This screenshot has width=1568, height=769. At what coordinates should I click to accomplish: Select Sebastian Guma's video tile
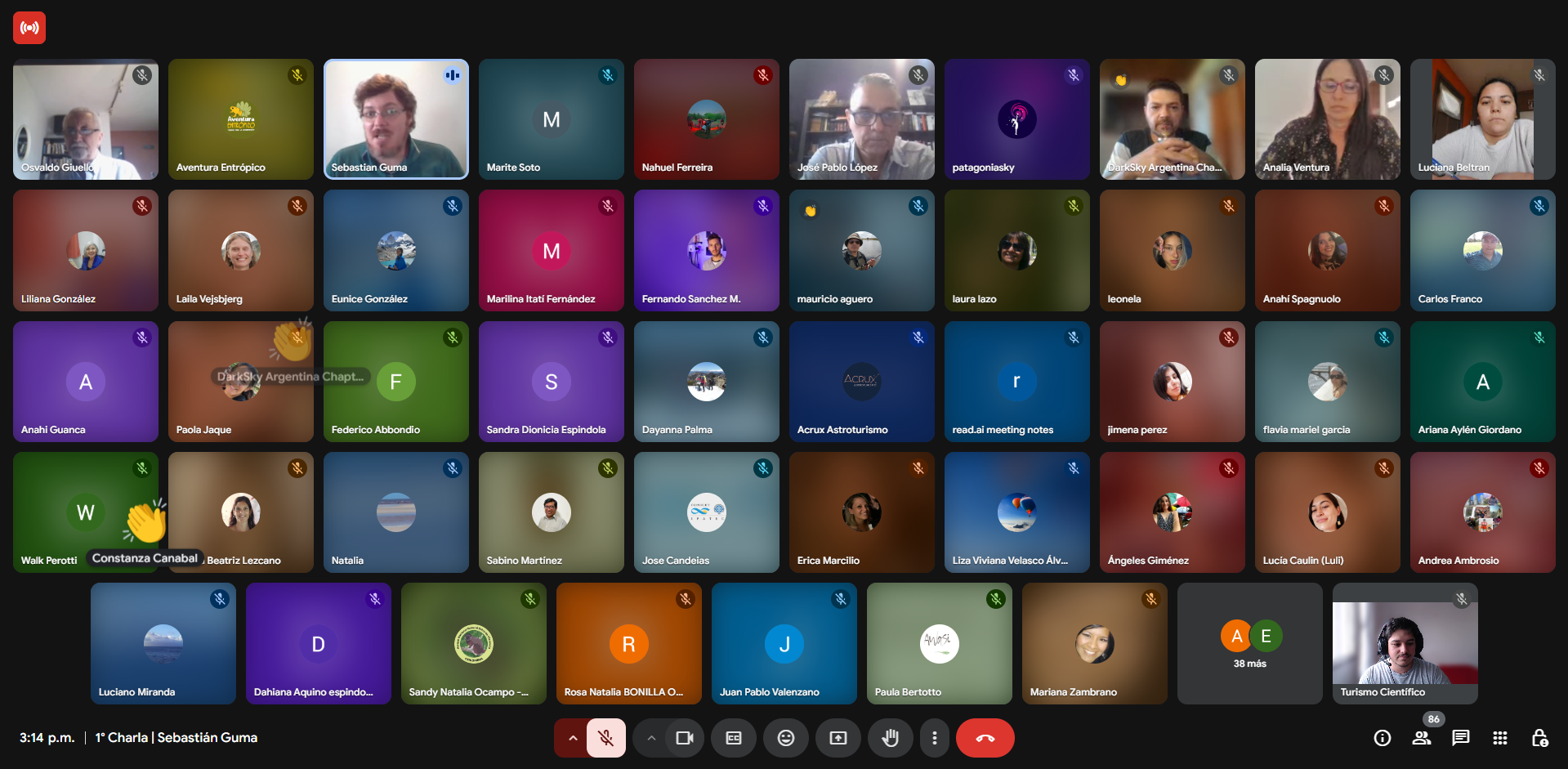click(395, 119)
